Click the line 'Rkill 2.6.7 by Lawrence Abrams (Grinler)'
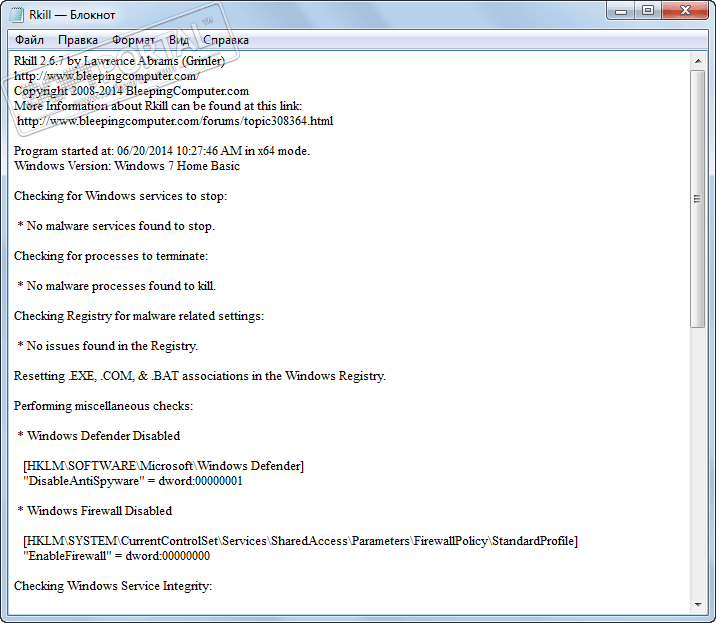This screenshot has height=623, width=716. pos(119,61)
